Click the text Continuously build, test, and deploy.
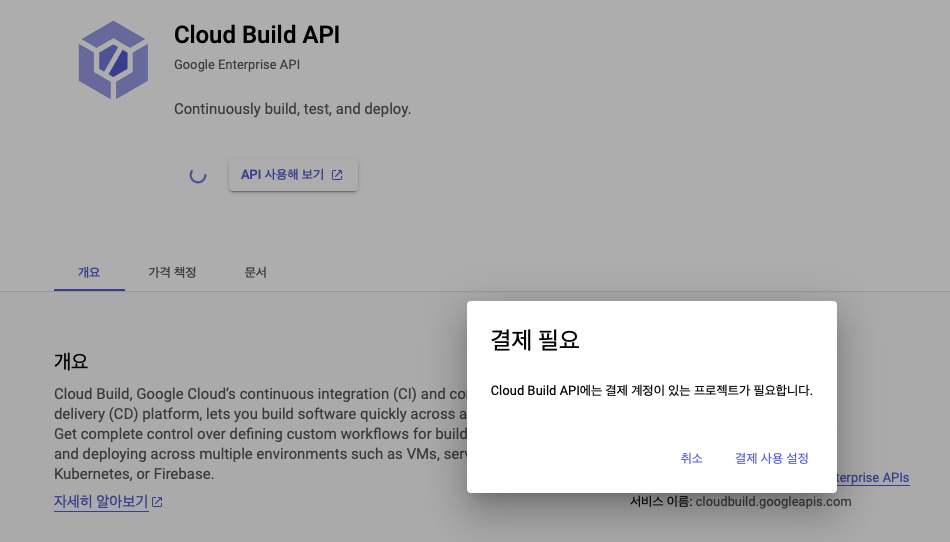Image resolution: width=950 pixels, height=542 pixels. pyautogui.click(x=293, y=109)
